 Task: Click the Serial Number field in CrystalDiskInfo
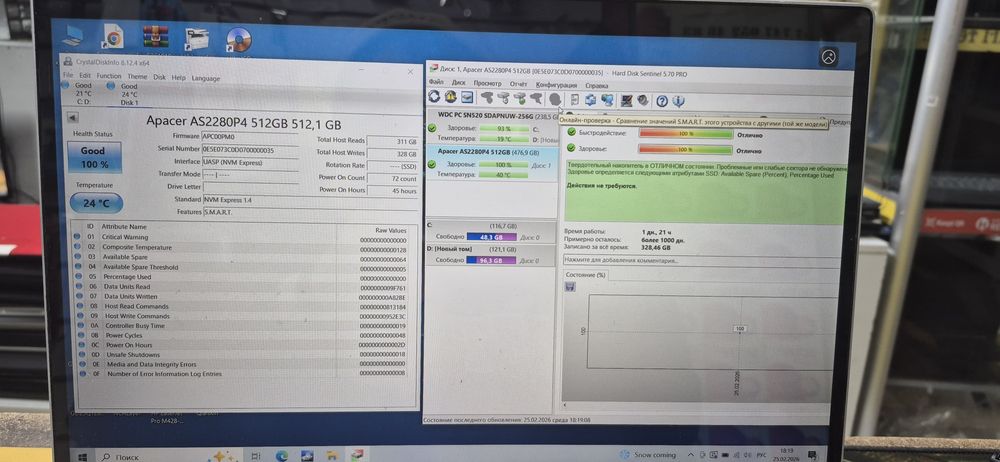[250, 149]
